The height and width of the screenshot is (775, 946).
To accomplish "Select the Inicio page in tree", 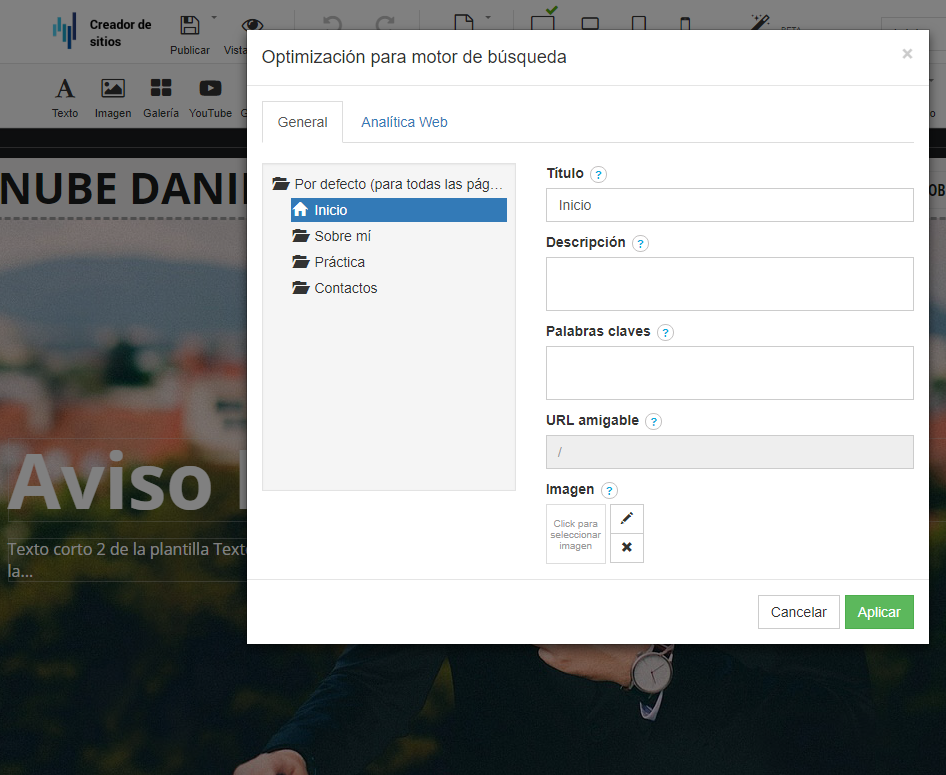I will tap(399, 210).
